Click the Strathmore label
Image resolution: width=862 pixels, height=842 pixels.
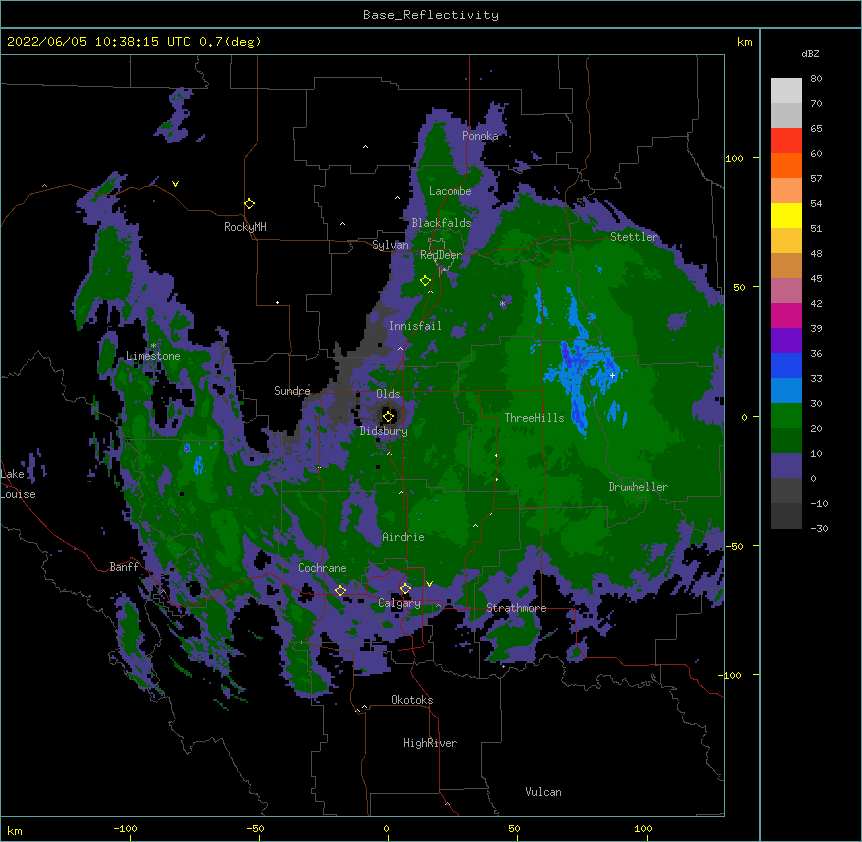click(516, 608)
